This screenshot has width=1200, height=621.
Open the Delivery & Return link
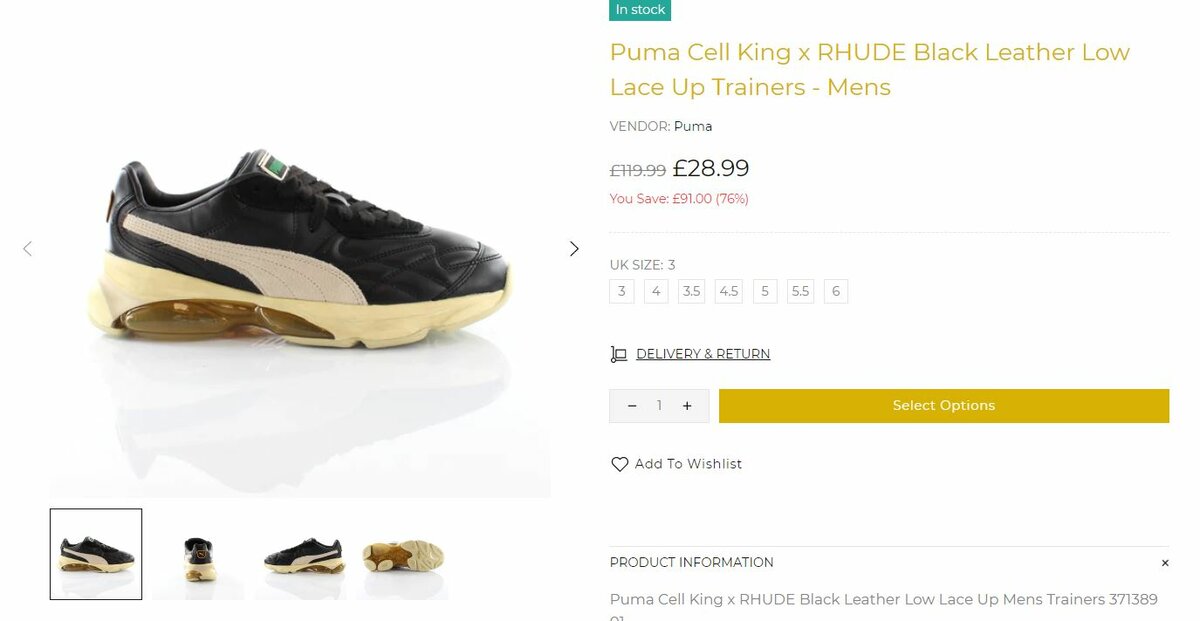703,354
